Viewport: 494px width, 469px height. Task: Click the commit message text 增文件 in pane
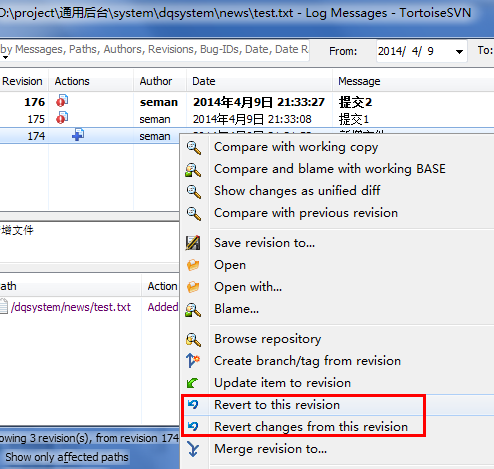tap(17, 230)
